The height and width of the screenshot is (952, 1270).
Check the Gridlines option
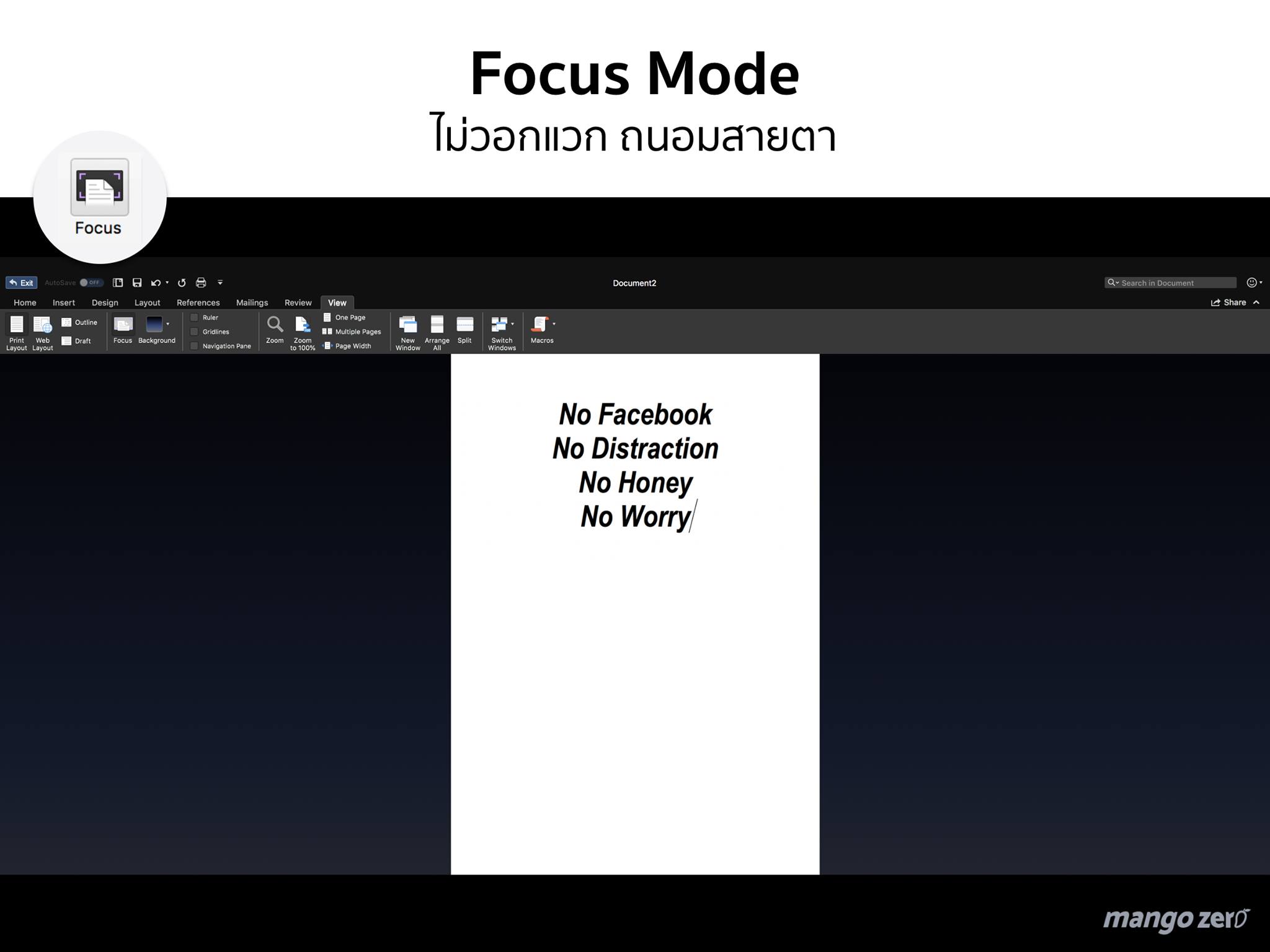[194, 332]
